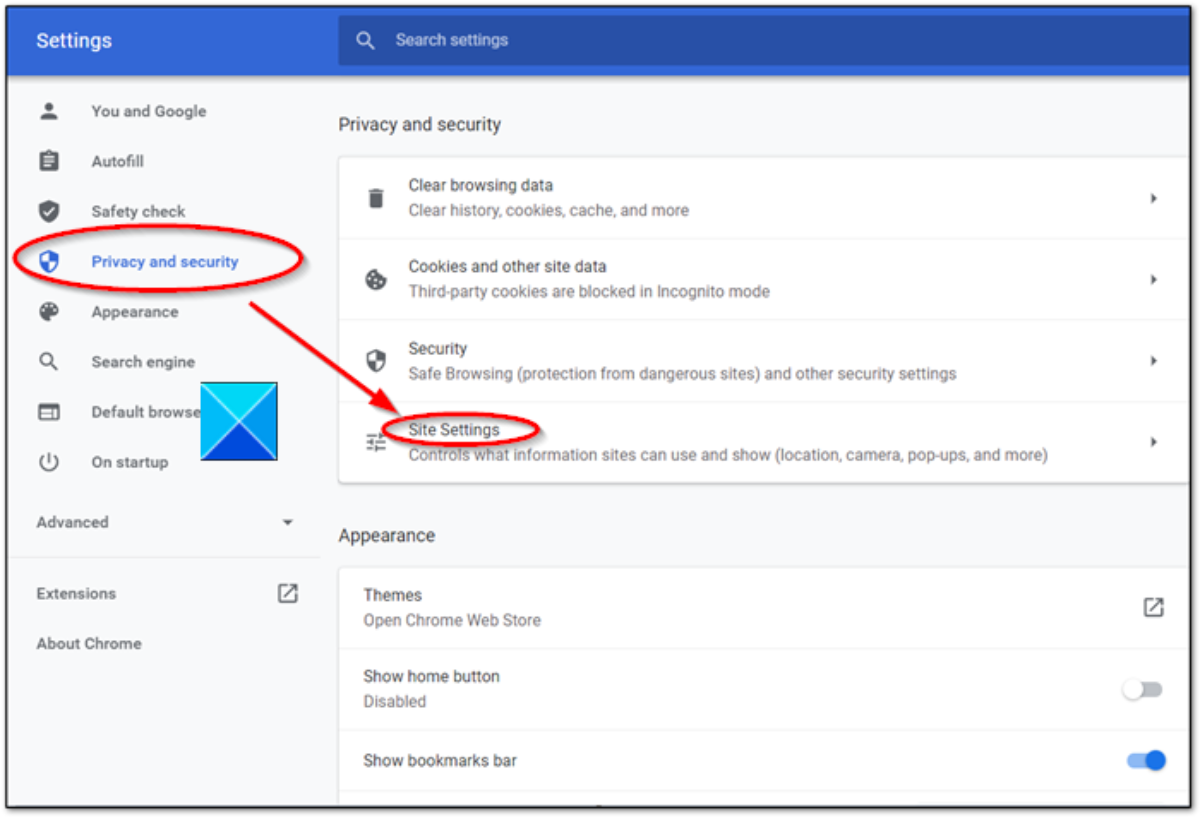
Task: Click the On startup power icon
Action: [x=49, y=462]
